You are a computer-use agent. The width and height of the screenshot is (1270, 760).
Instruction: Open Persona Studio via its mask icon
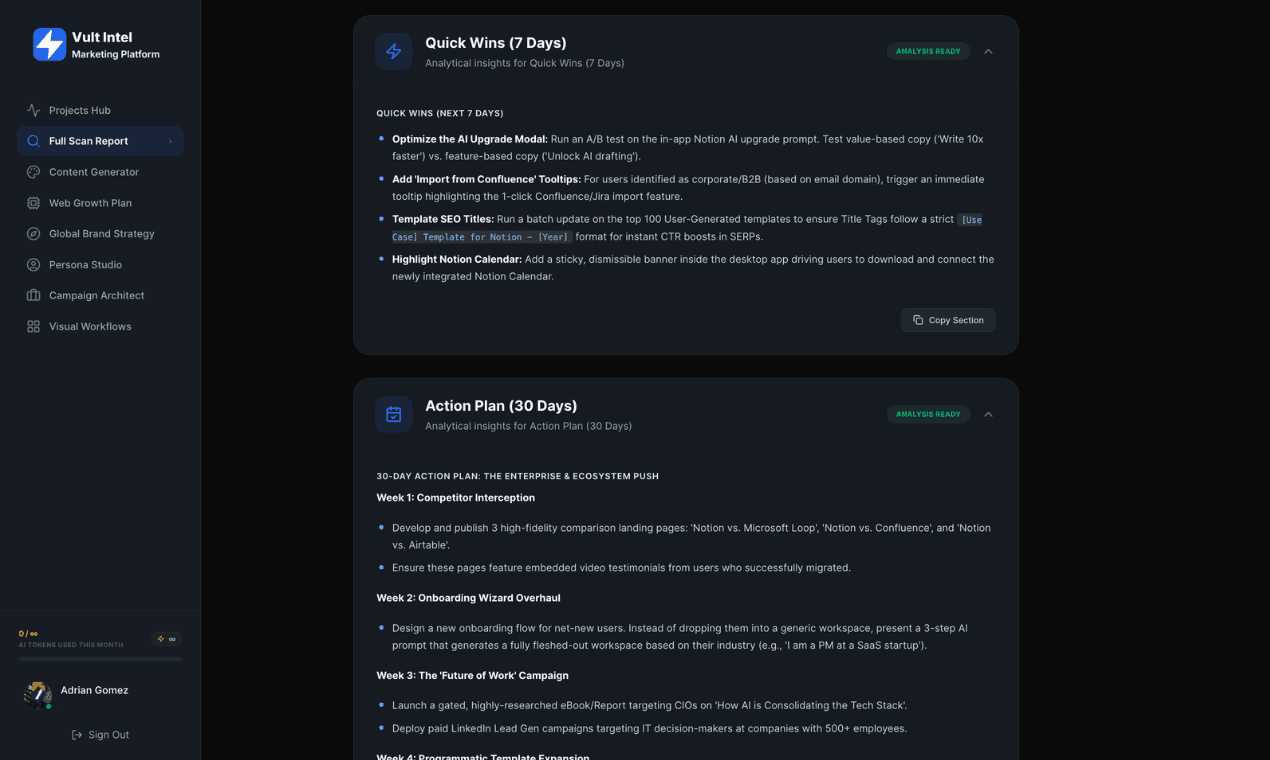click(32, 264)
